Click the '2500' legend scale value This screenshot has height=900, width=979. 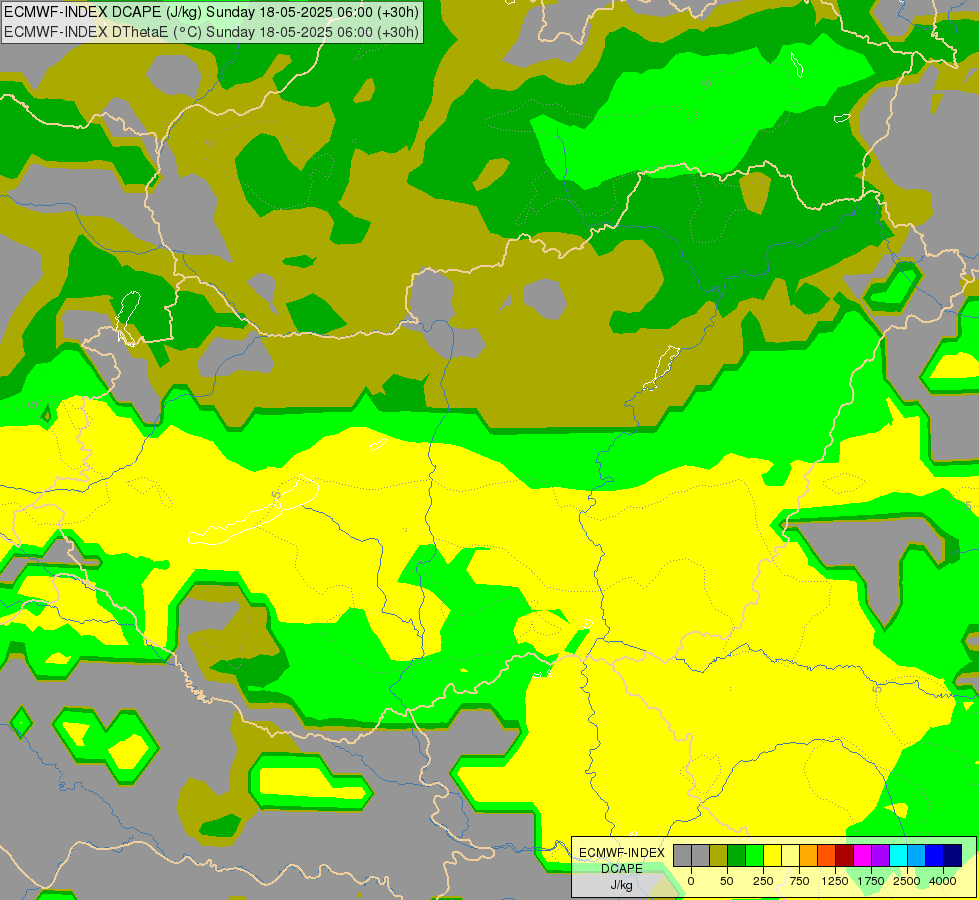[x=907, y=881]
